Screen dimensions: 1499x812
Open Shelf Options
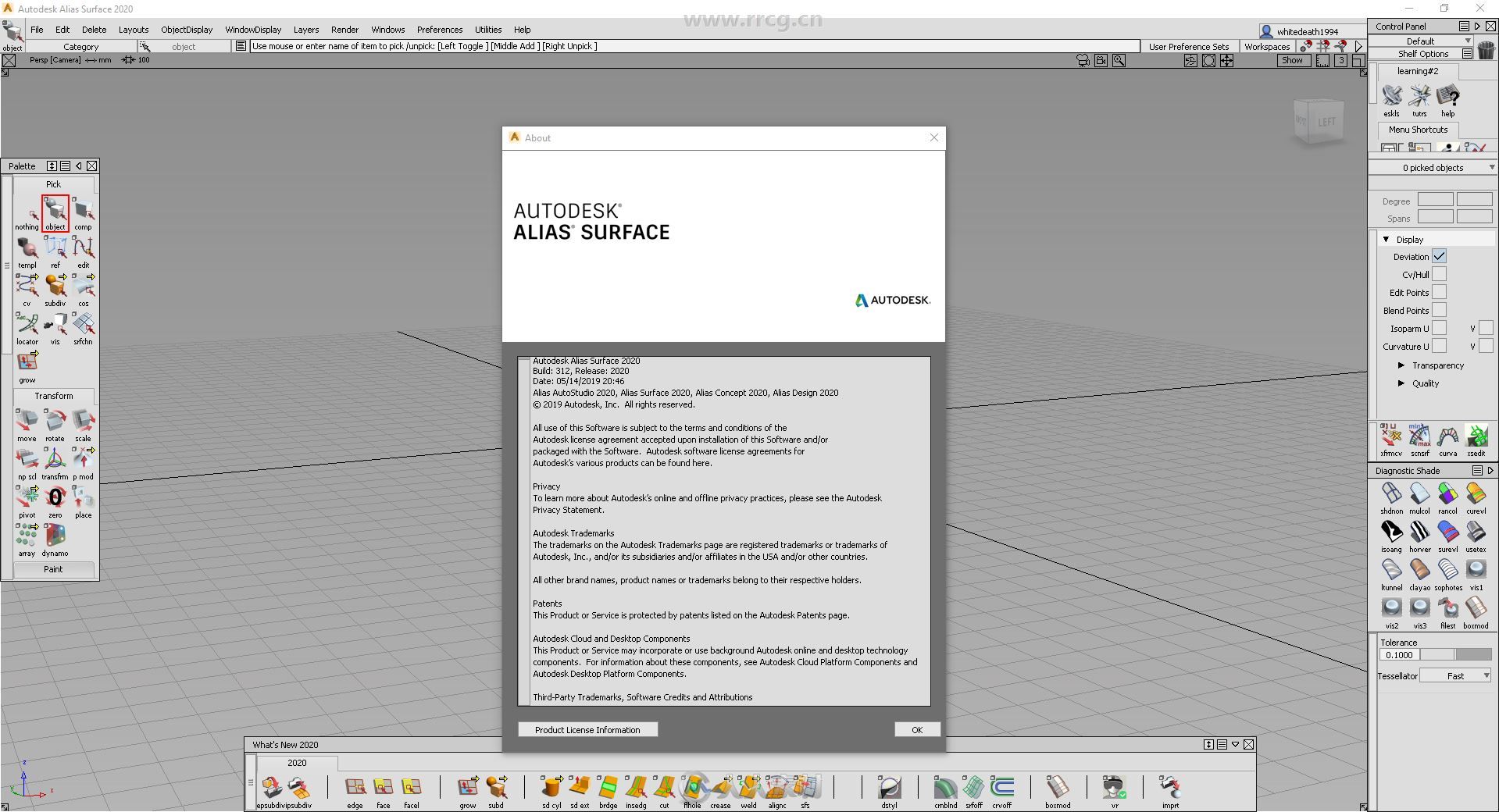click(1423, 53)
